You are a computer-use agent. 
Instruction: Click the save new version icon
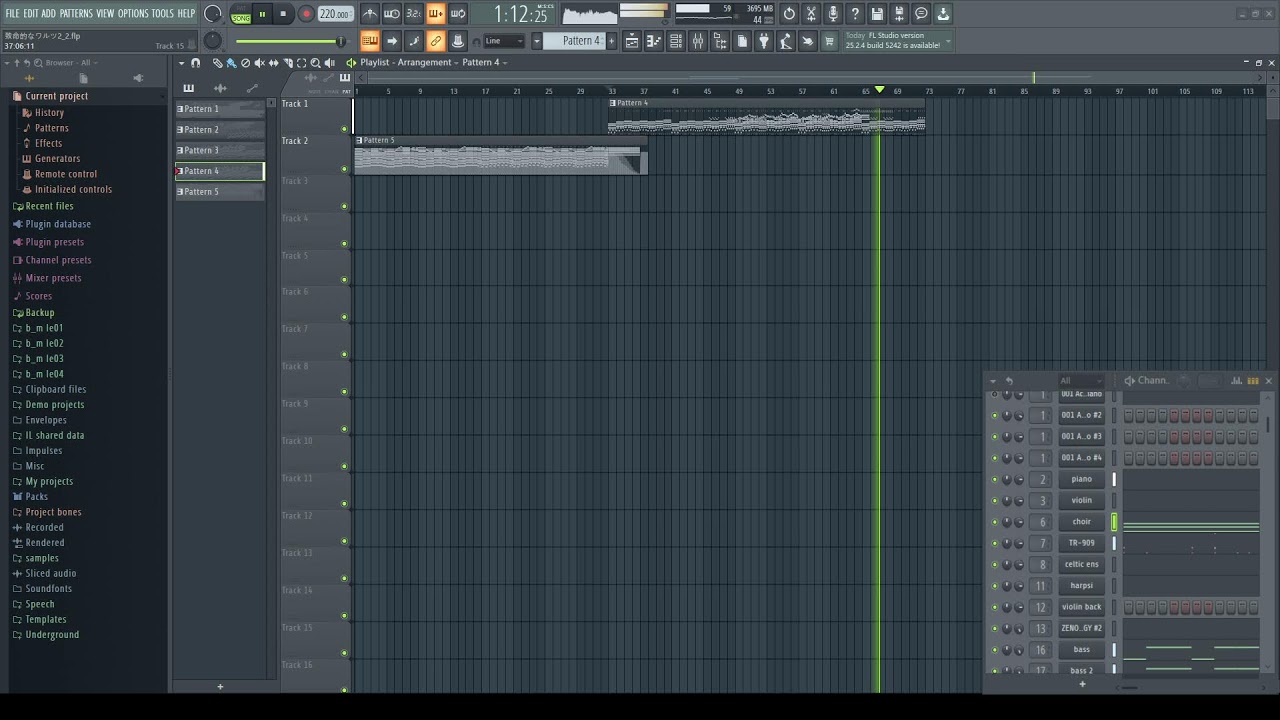[x=899, y=14]
